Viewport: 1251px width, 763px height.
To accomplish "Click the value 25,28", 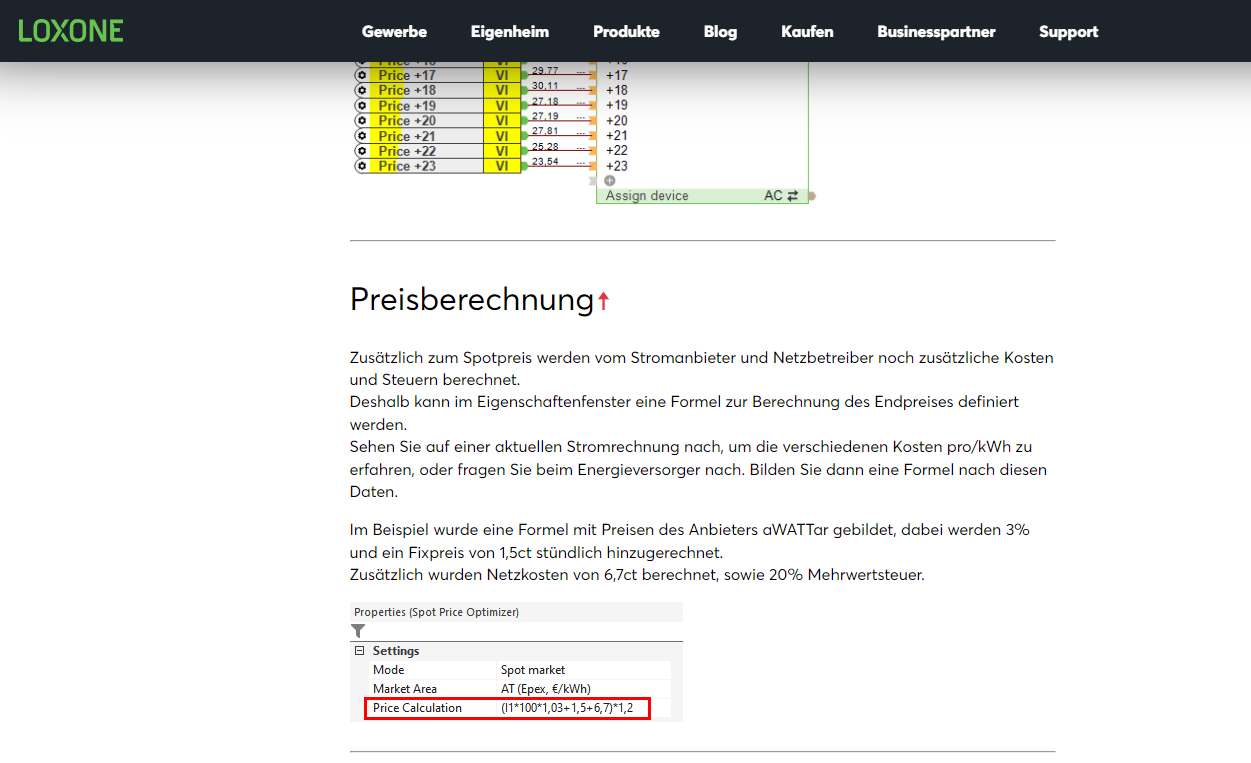I will click(x=545, y=146).
